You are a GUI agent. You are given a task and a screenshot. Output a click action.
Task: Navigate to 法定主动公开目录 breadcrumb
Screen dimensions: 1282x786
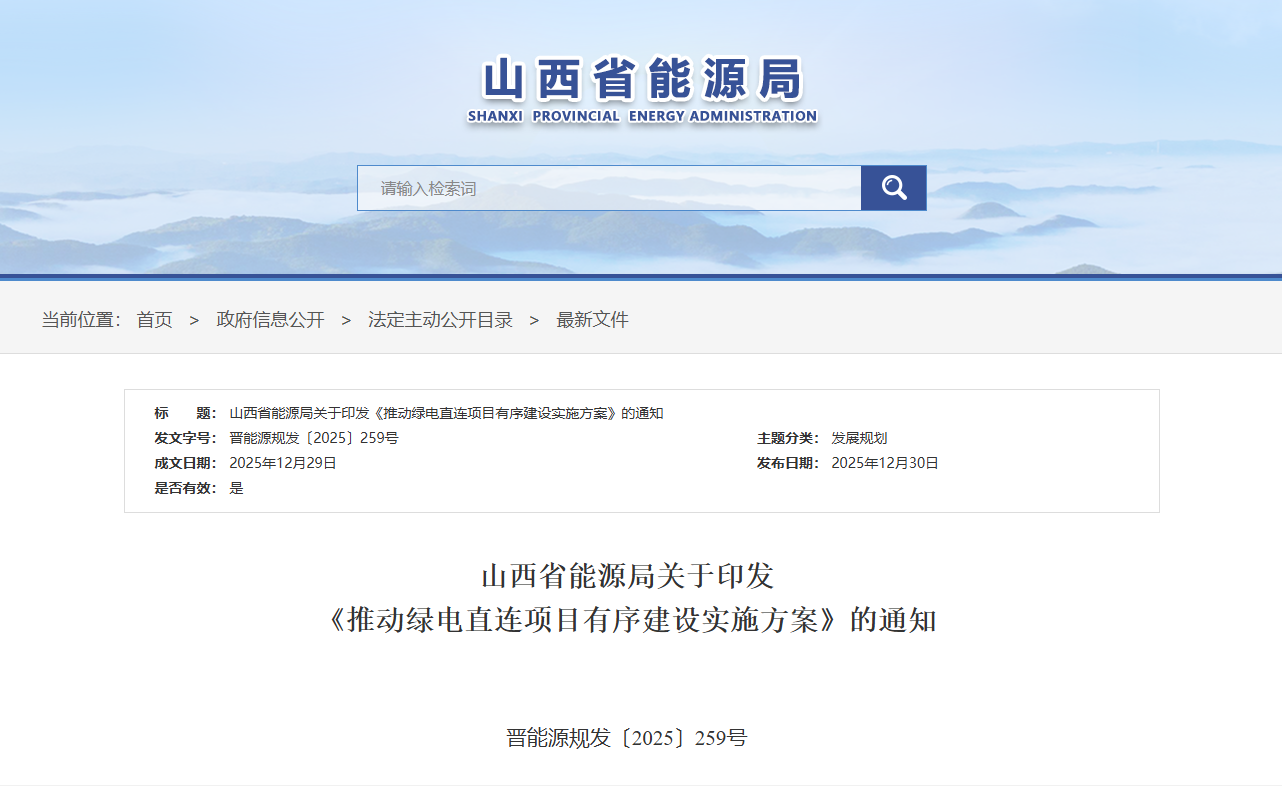440,320
